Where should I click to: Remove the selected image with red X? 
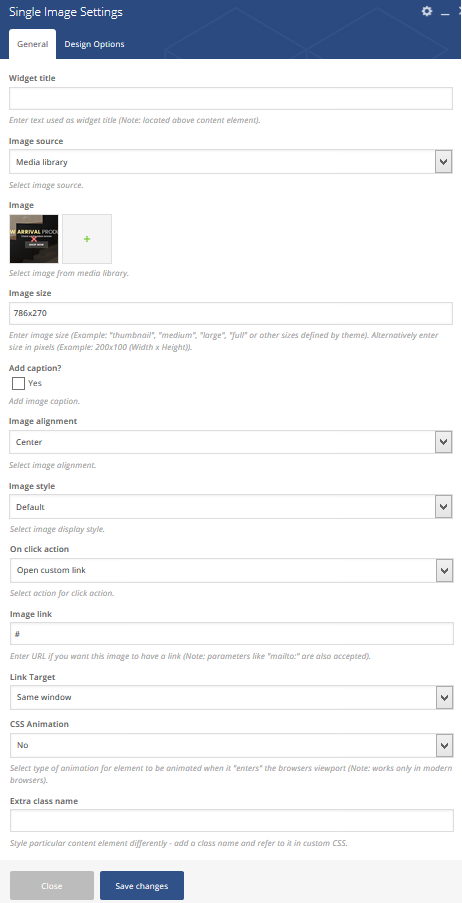[34, 238]
